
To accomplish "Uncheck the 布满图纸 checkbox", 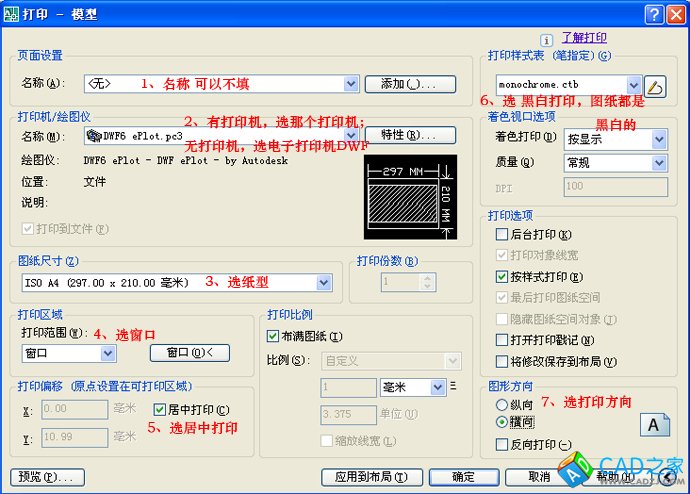I will coord(273,337).
